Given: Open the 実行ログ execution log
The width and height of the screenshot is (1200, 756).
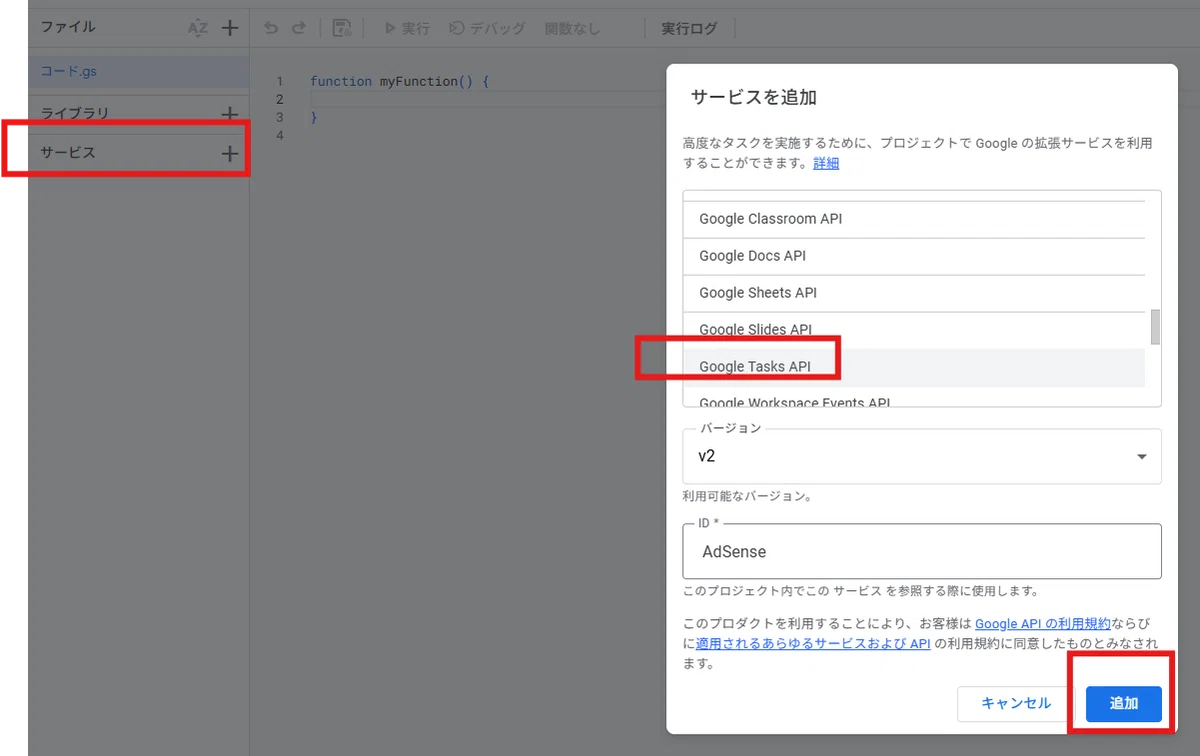Looking at the screenshot, I should pyautogui.click(x=690, y=28).
